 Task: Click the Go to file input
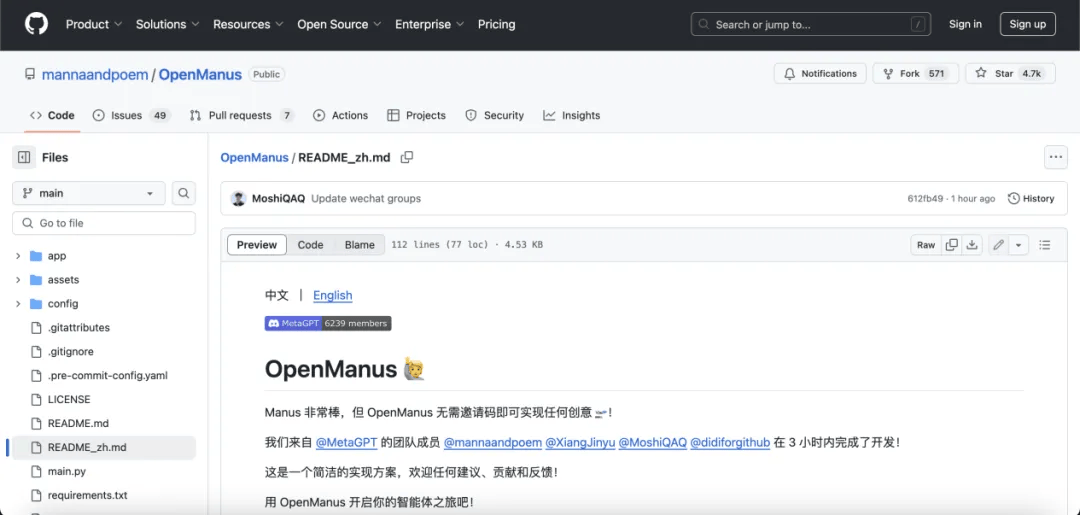[x=104, y=223]
